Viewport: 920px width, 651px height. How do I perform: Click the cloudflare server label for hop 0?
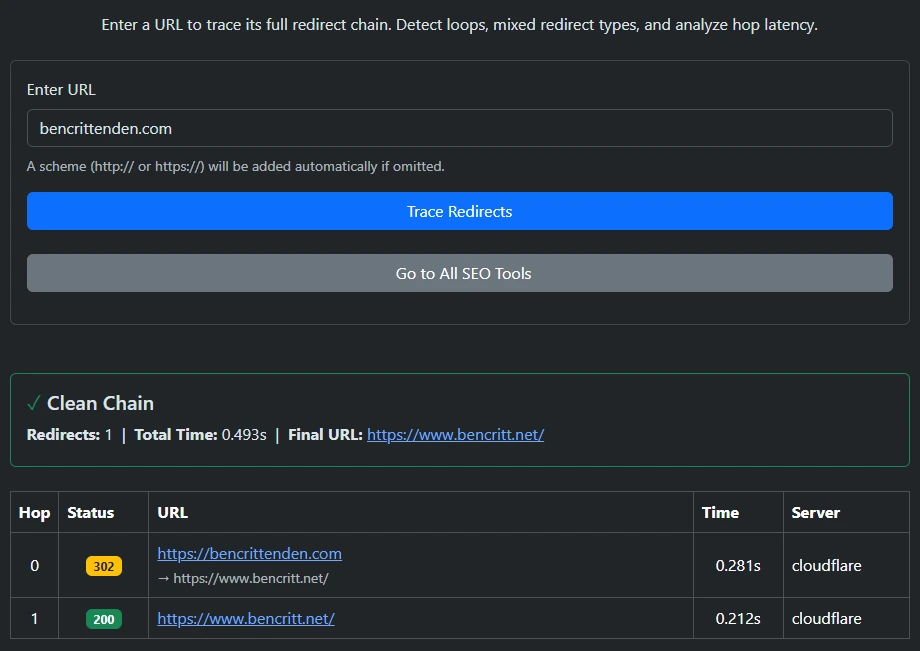coord(826,565)
